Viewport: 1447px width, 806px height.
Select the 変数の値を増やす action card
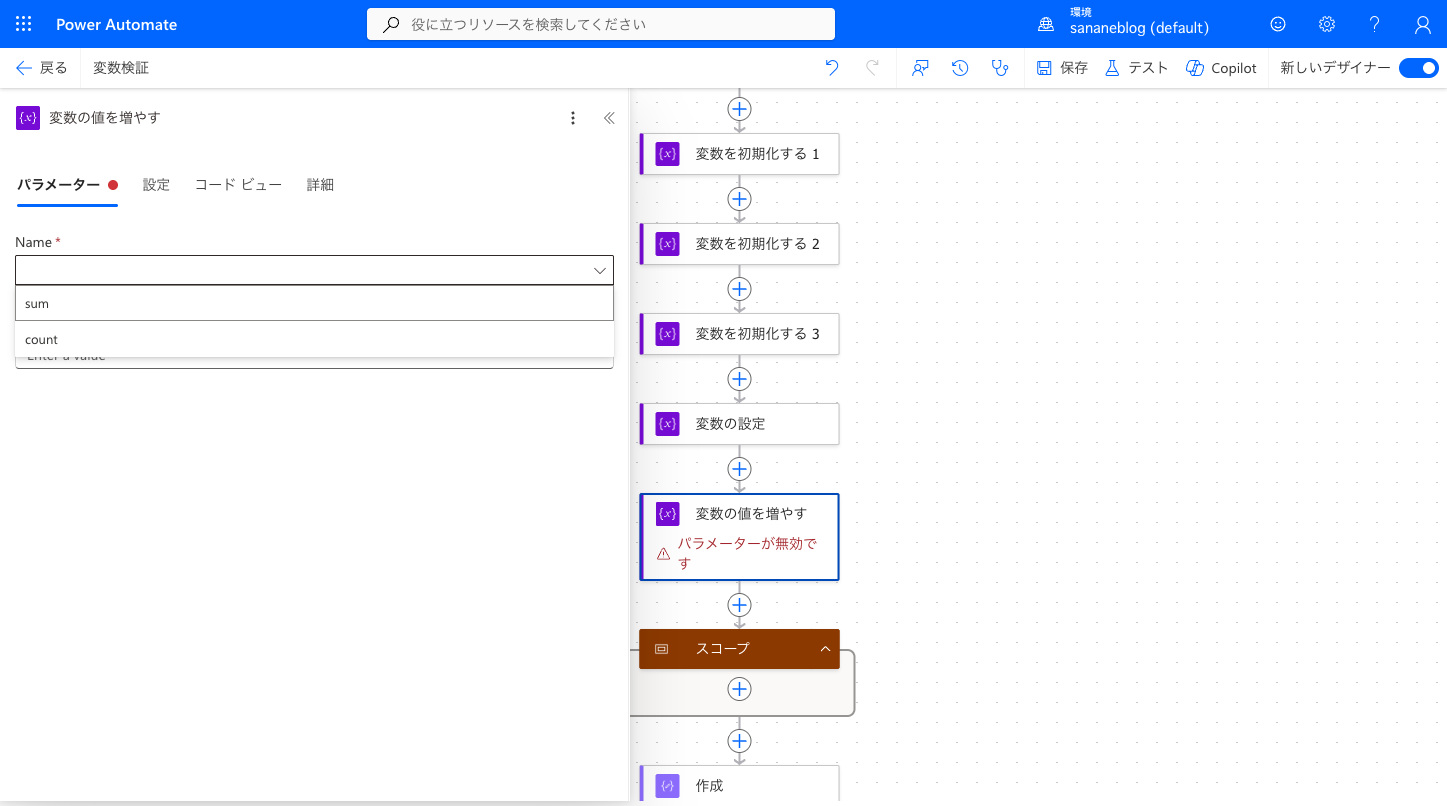point(739,537)
